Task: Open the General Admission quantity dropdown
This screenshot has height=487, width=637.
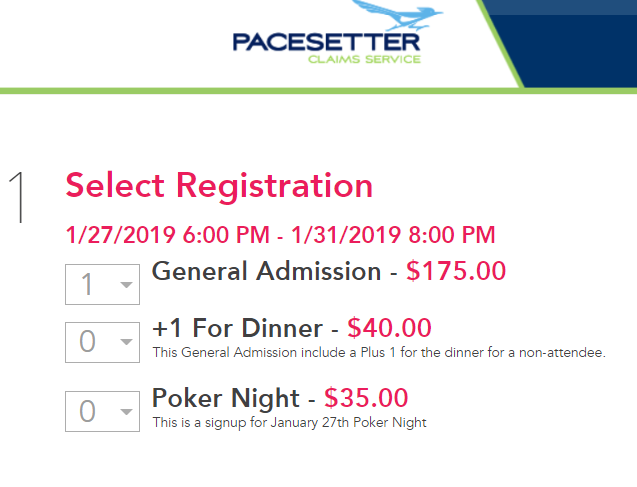Action: tap(101, 285)
